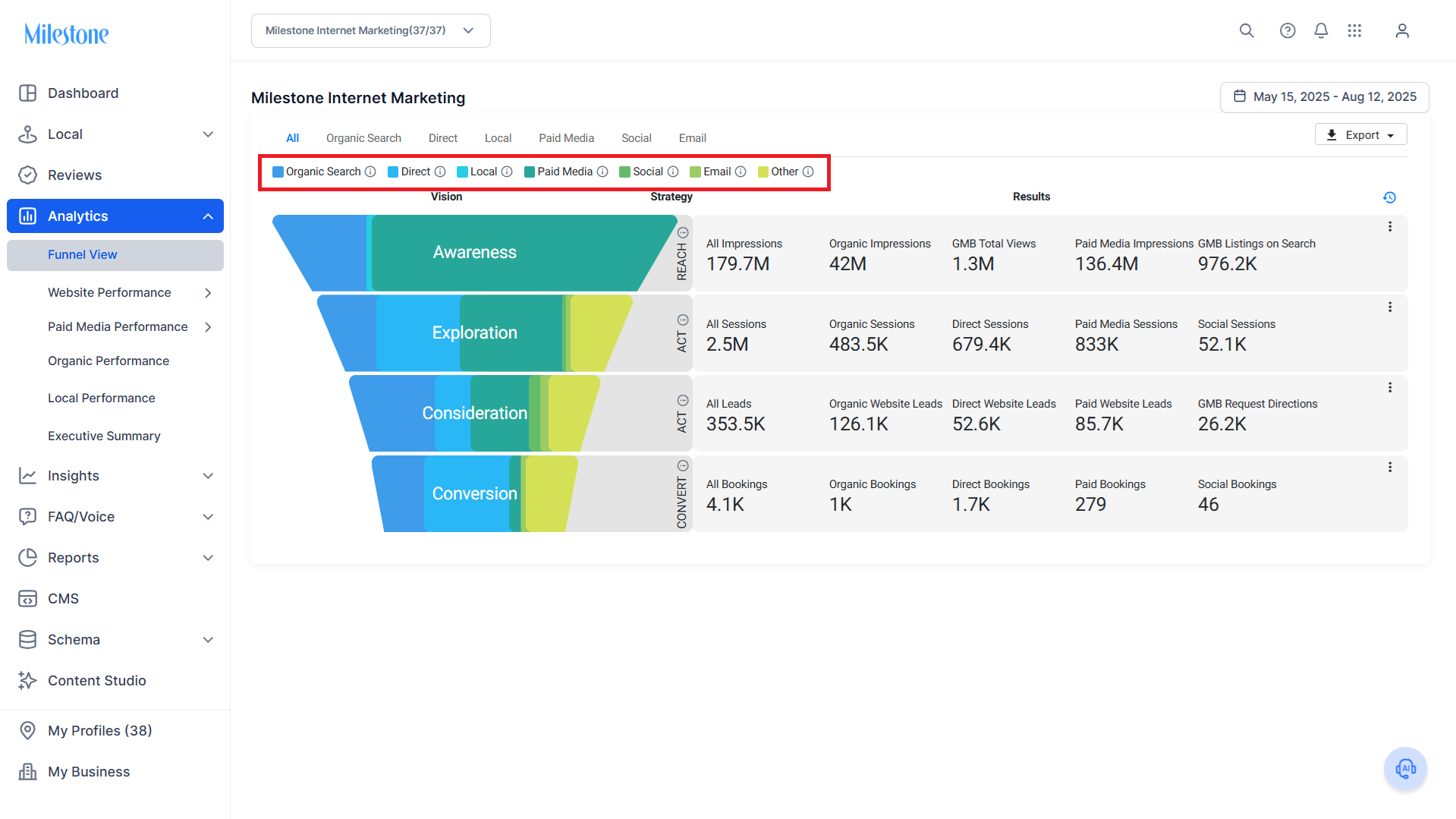
Task: Open the Awareness row three-dot menu
Action: tap(1390, 226)
